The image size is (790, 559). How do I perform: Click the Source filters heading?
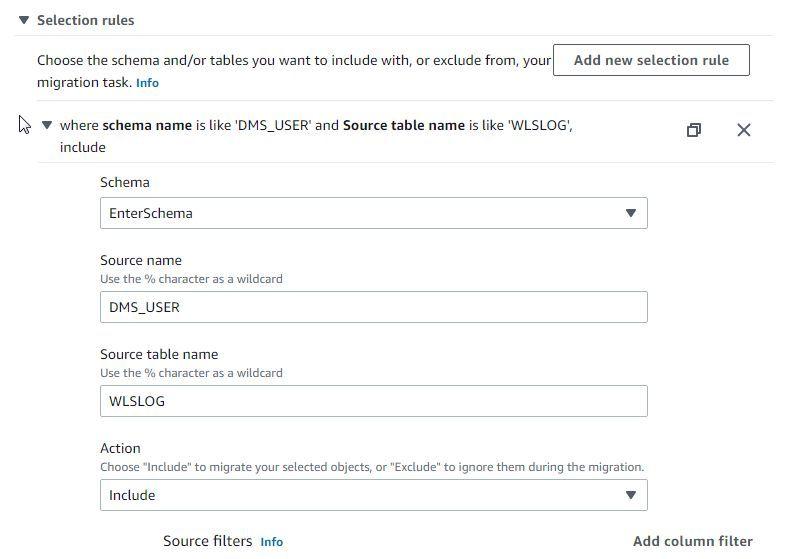[207, 541]
